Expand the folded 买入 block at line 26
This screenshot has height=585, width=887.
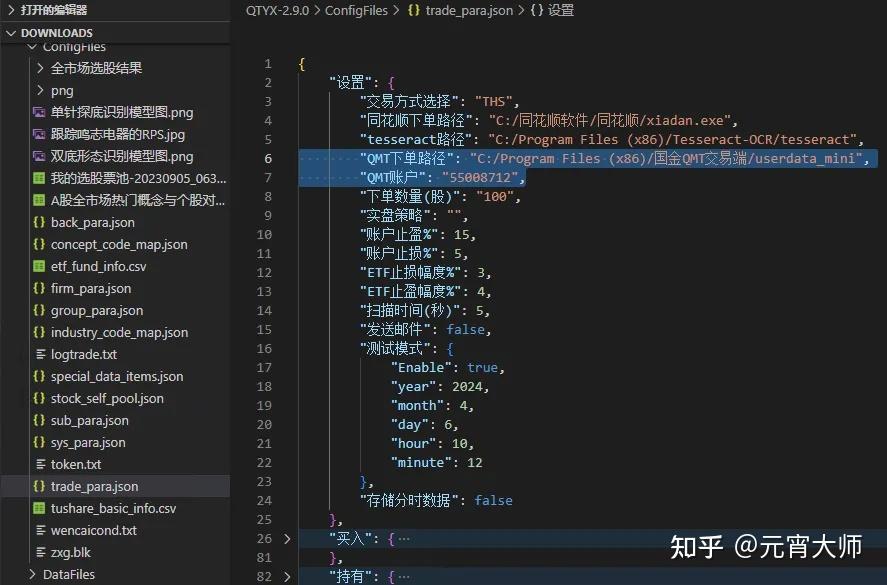point(287,538)
